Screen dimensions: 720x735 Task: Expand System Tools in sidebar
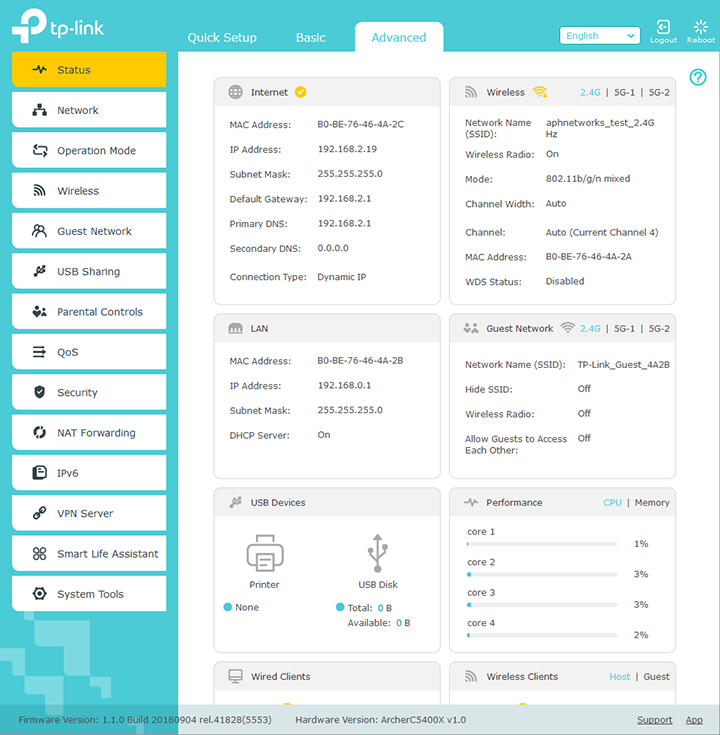coord(89,594)
